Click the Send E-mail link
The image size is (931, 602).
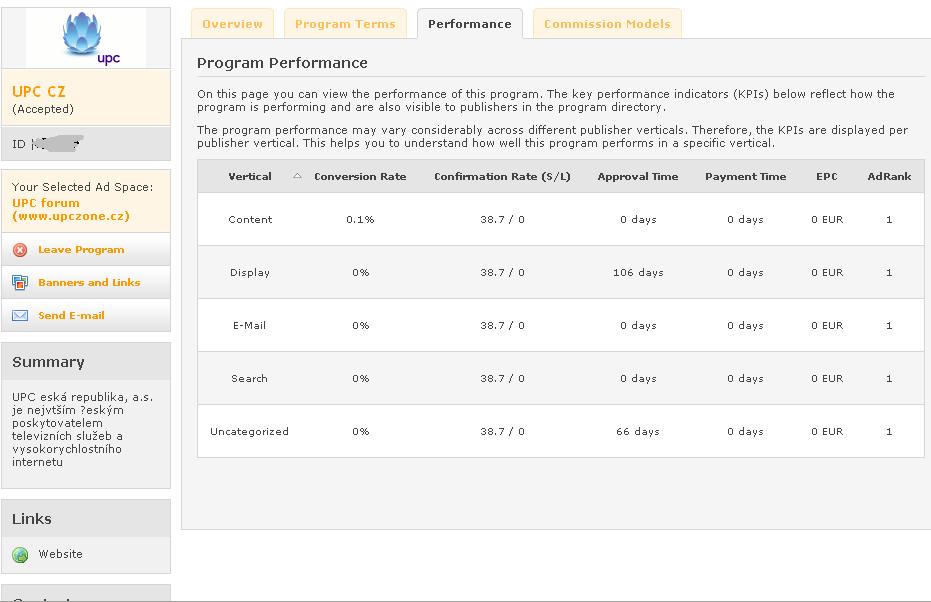coord(71,315)
